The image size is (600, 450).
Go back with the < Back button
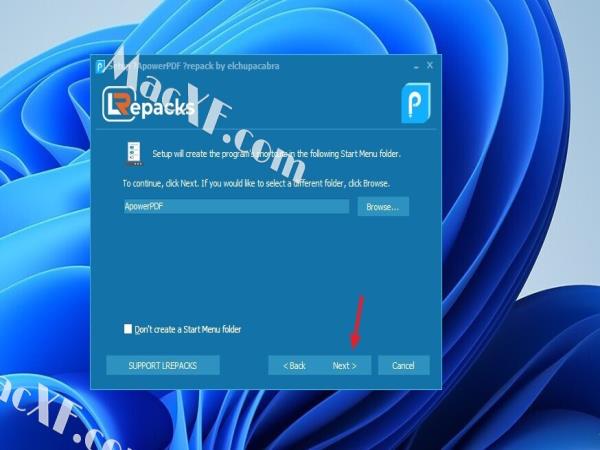(294, 365)
